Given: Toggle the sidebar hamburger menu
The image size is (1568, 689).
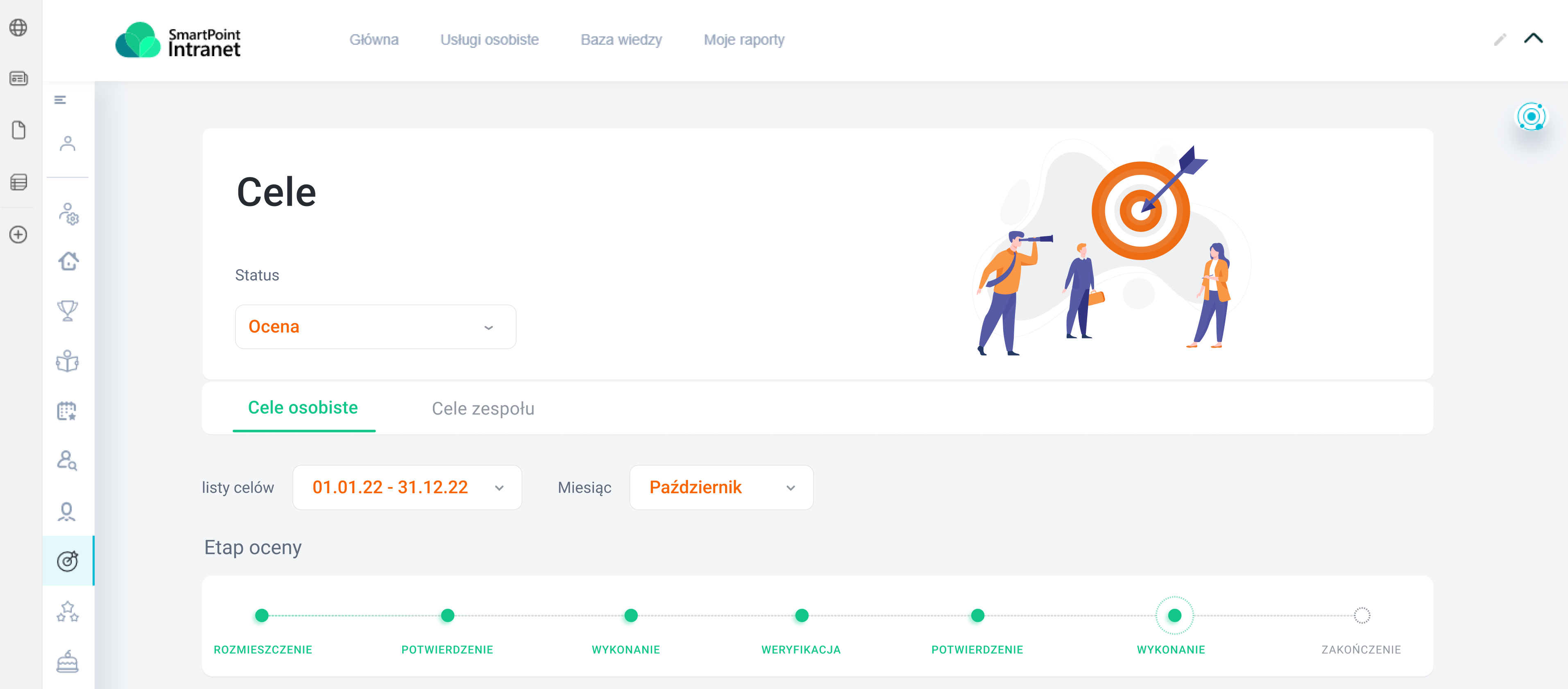Looking at the screenshot, I should pos(60,100).
